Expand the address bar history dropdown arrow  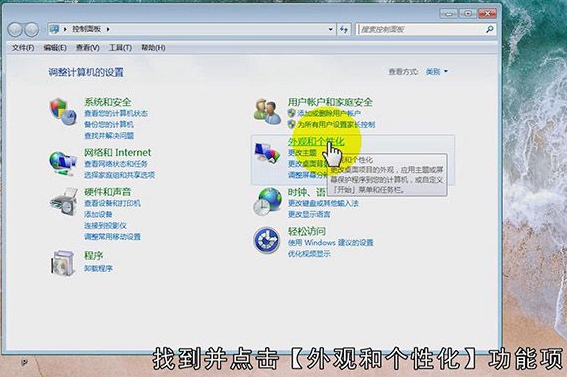tap(331, 29)
